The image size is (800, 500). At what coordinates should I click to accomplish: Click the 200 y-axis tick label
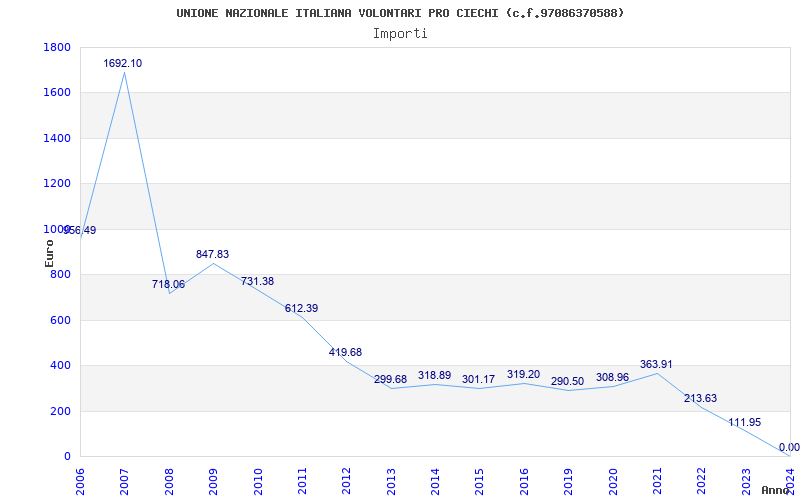[60, 411]
